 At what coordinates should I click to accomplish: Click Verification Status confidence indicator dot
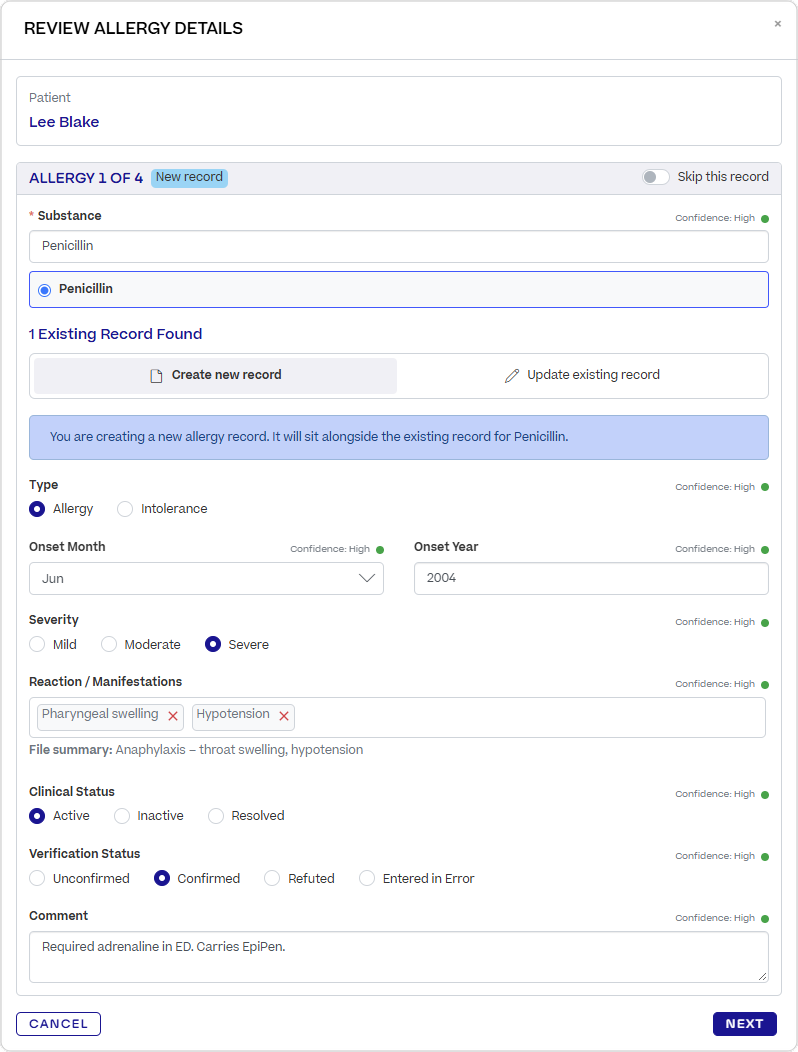764,857
